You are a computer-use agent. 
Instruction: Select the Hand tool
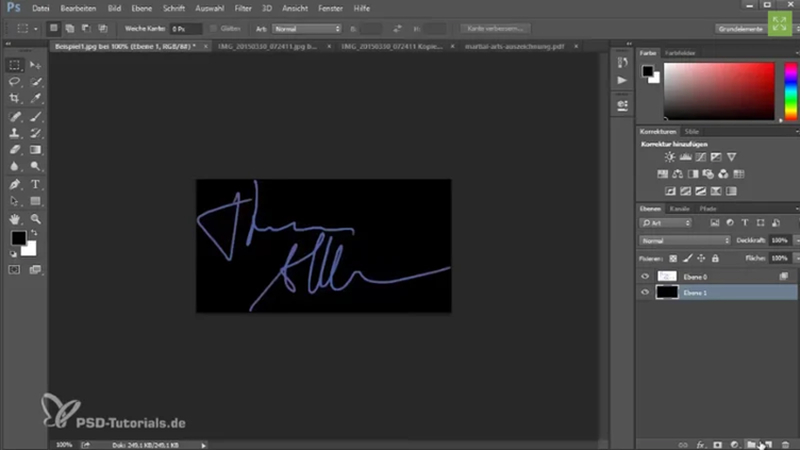pyautogui.click(x=14, y=219)
